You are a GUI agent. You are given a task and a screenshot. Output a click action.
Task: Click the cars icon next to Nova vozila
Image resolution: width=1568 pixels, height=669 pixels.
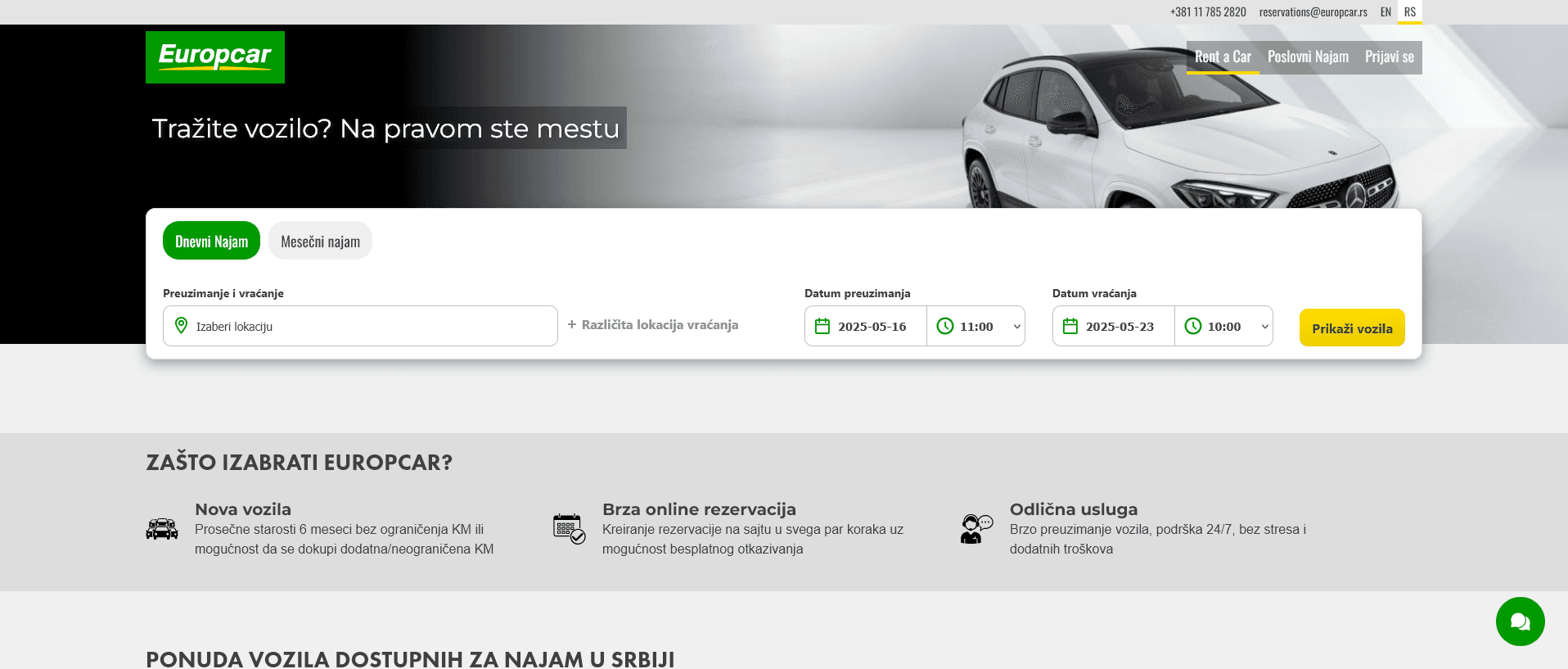click(x=162, y=529)
